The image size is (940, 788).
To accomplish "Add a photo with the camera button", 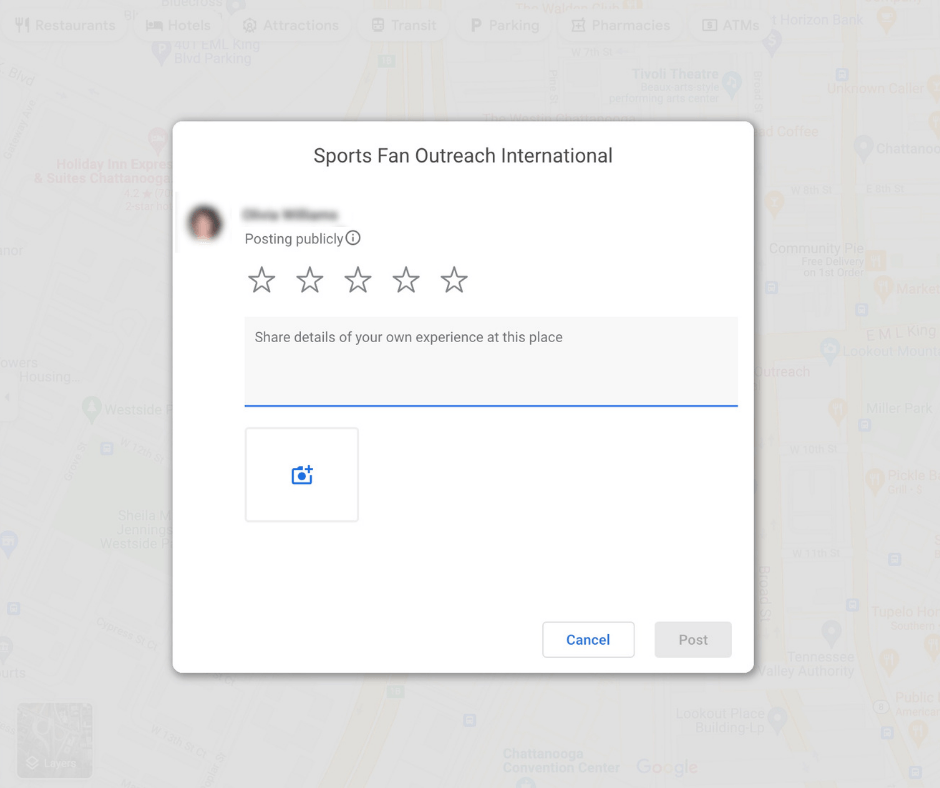I will click(x=302, y=474).
